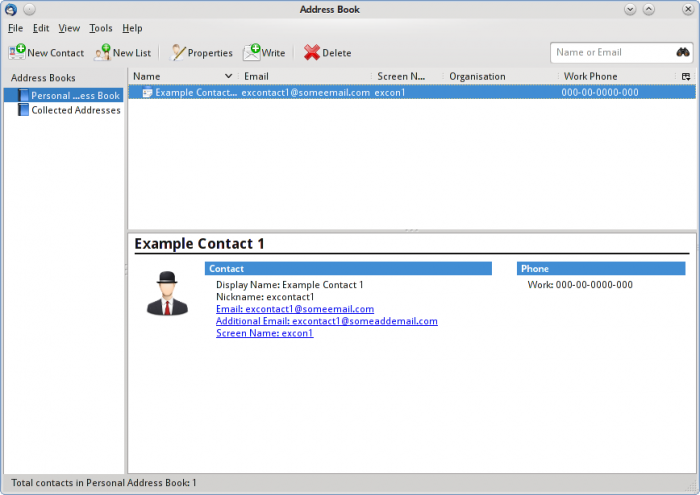This screenshot has width=700, height=495.
Task: Open Properties of the selected contact
Action: (x=202, y=53)
